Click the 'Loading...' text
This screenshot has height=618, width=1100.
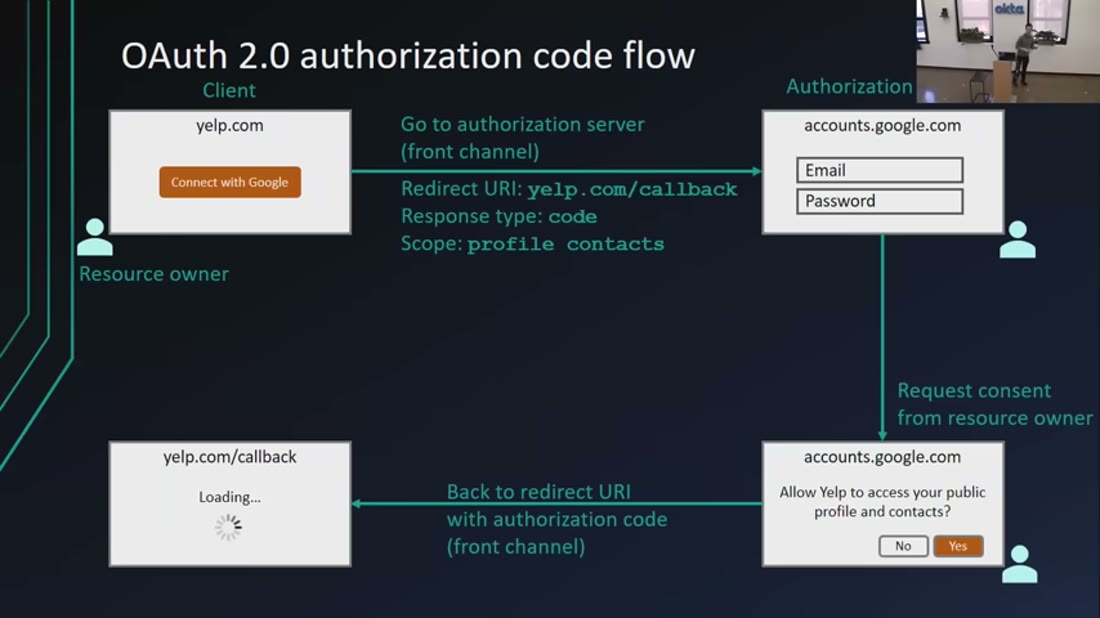(229, 497)
